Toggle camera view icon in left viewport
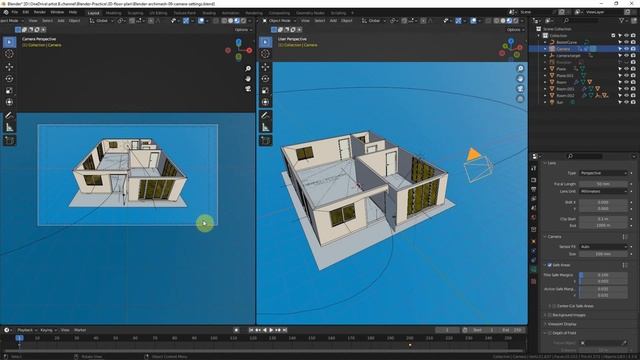This screenshot has width=640, height=360. coord(248,89)
